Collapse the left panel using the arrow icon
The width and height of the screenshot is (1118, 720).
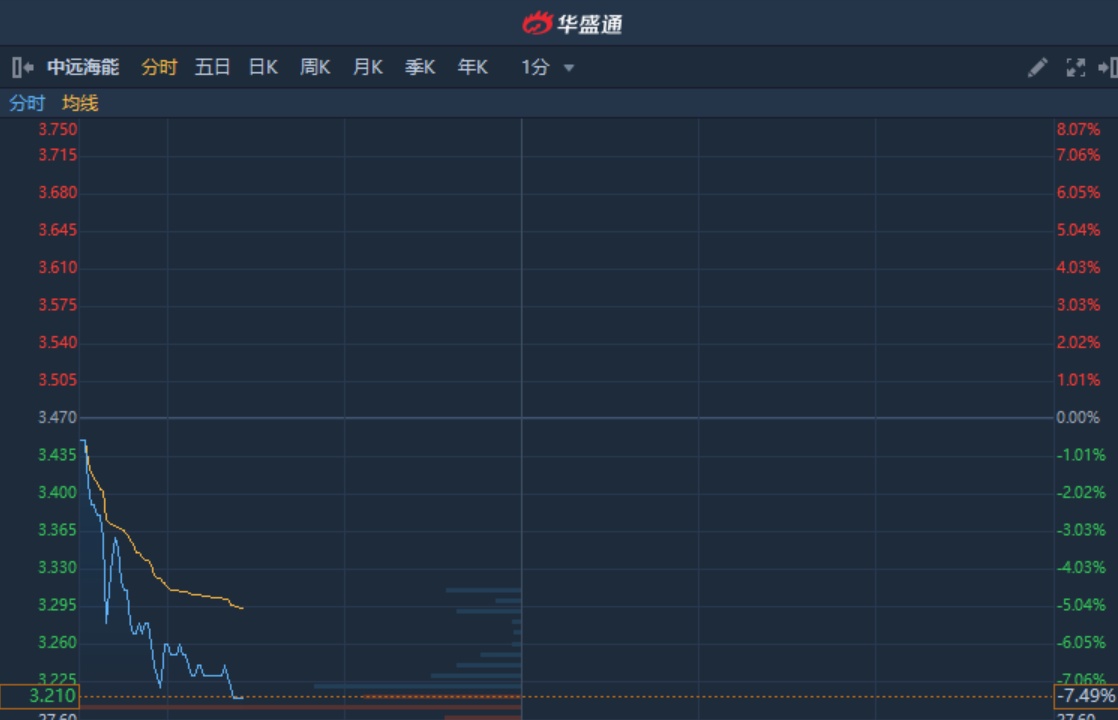click(22, 68)
